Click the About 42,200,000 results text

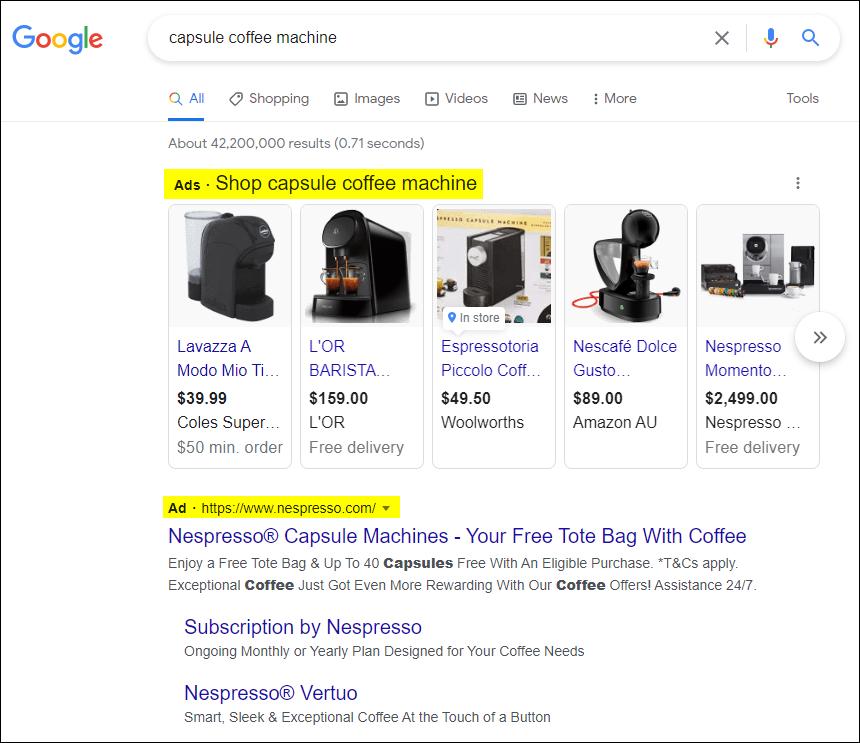coord(296,144)
